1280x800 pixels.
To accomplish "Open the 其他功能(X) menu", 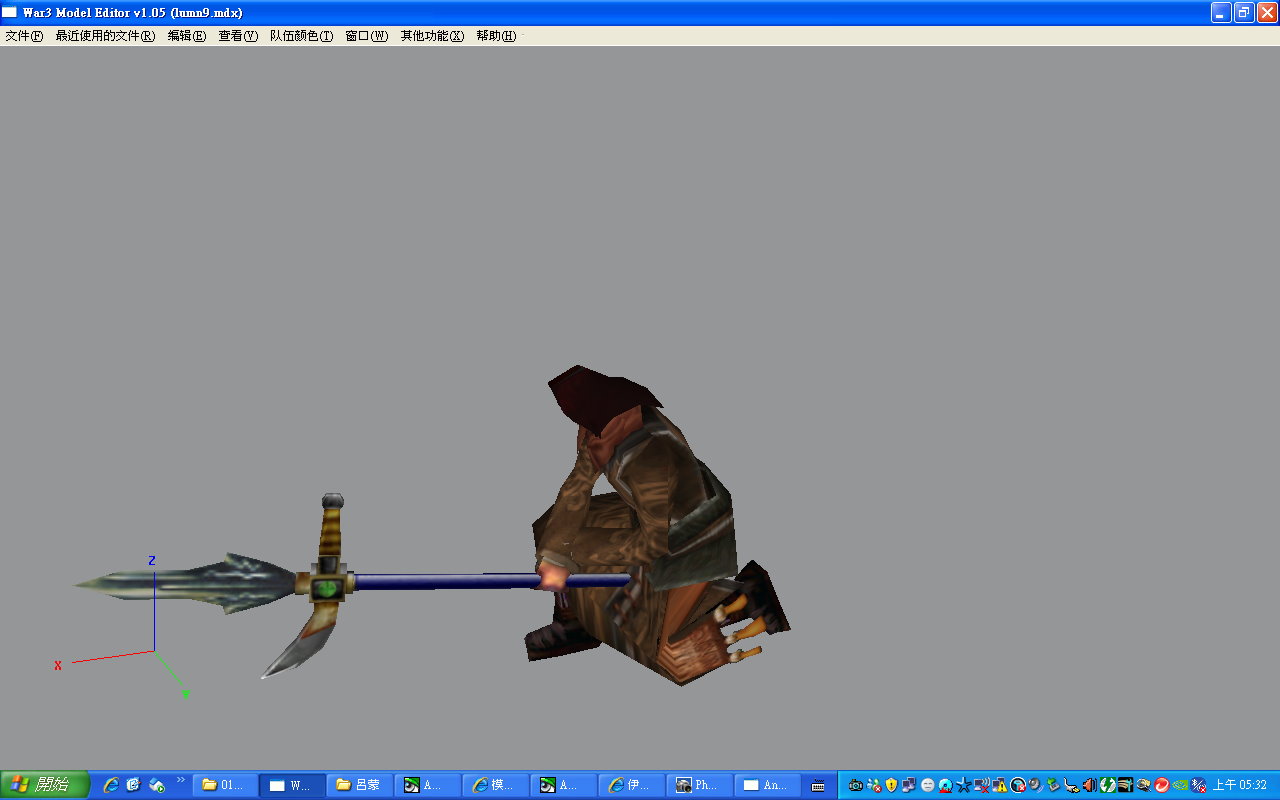I will tap(432, 36).
